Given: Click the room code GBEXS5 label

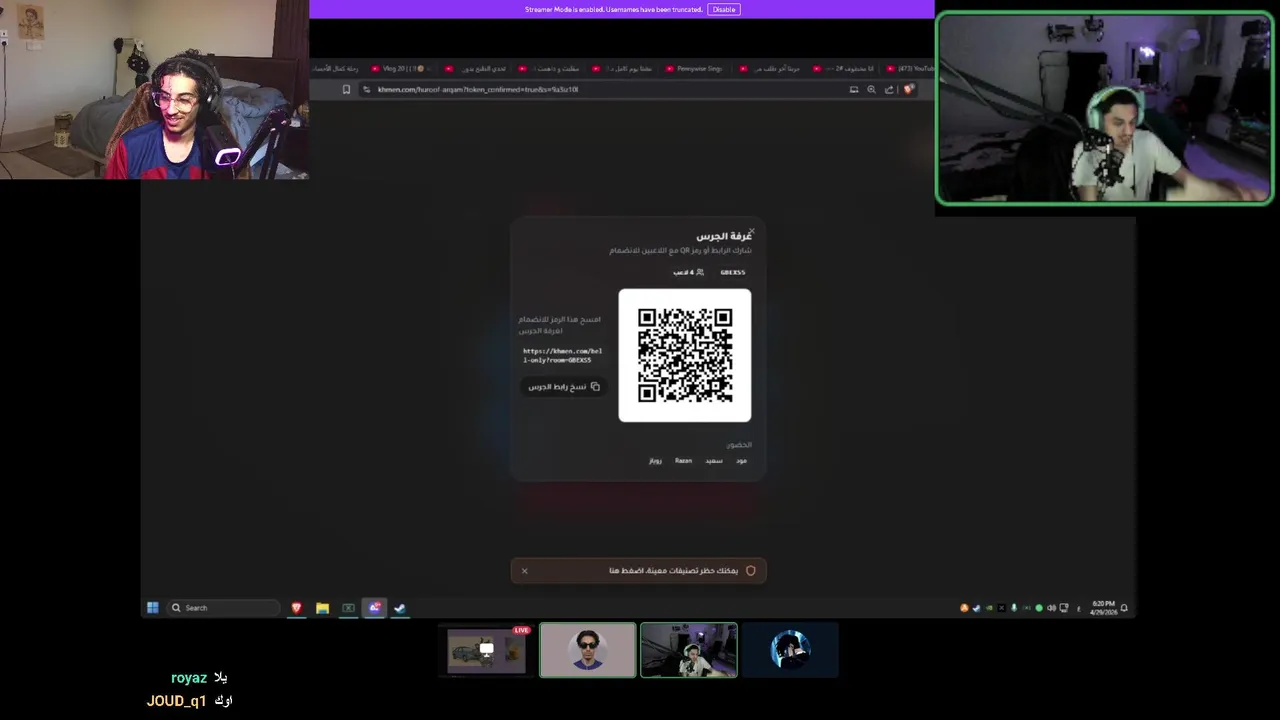Looking at the screenshot, I should pyautogui.click(x=732, y=272).
